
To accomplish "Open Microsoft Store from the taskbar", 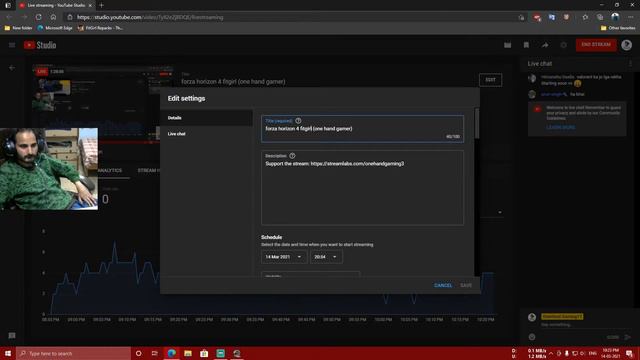I will (204, 353).
